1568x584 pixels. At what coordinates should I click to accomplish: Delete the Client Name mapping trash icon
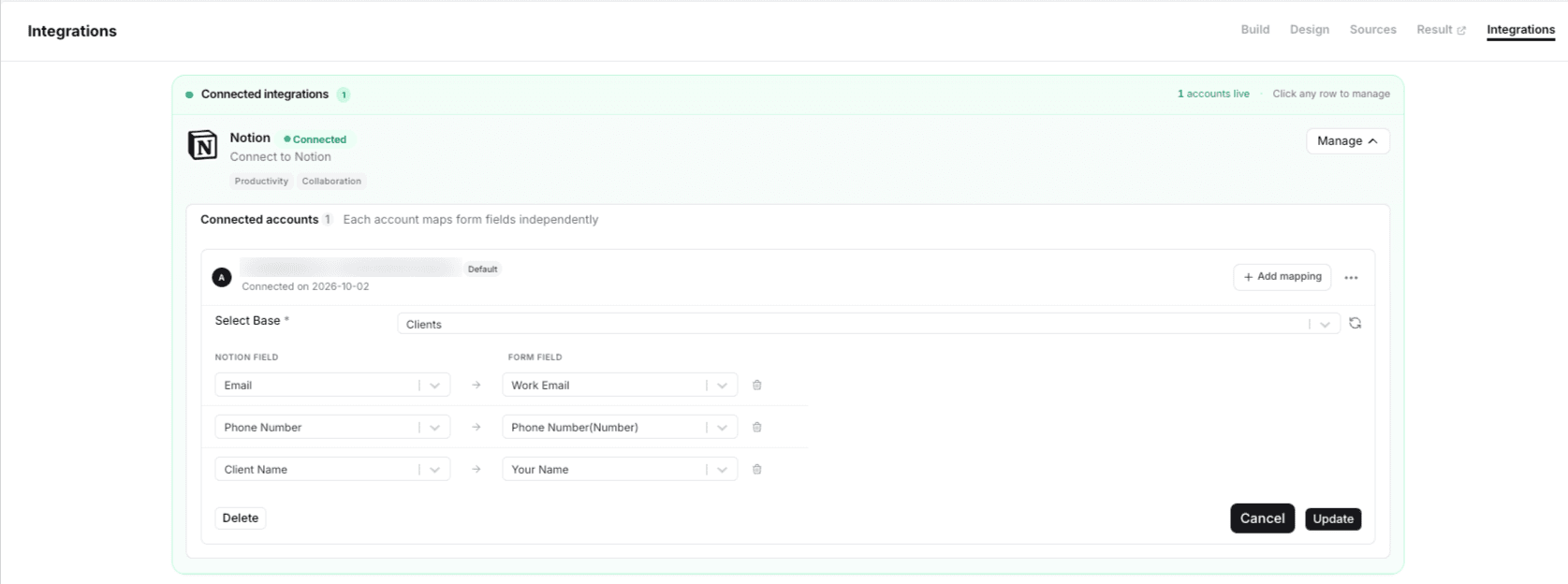pyautogui.click(x=757, y=469)
